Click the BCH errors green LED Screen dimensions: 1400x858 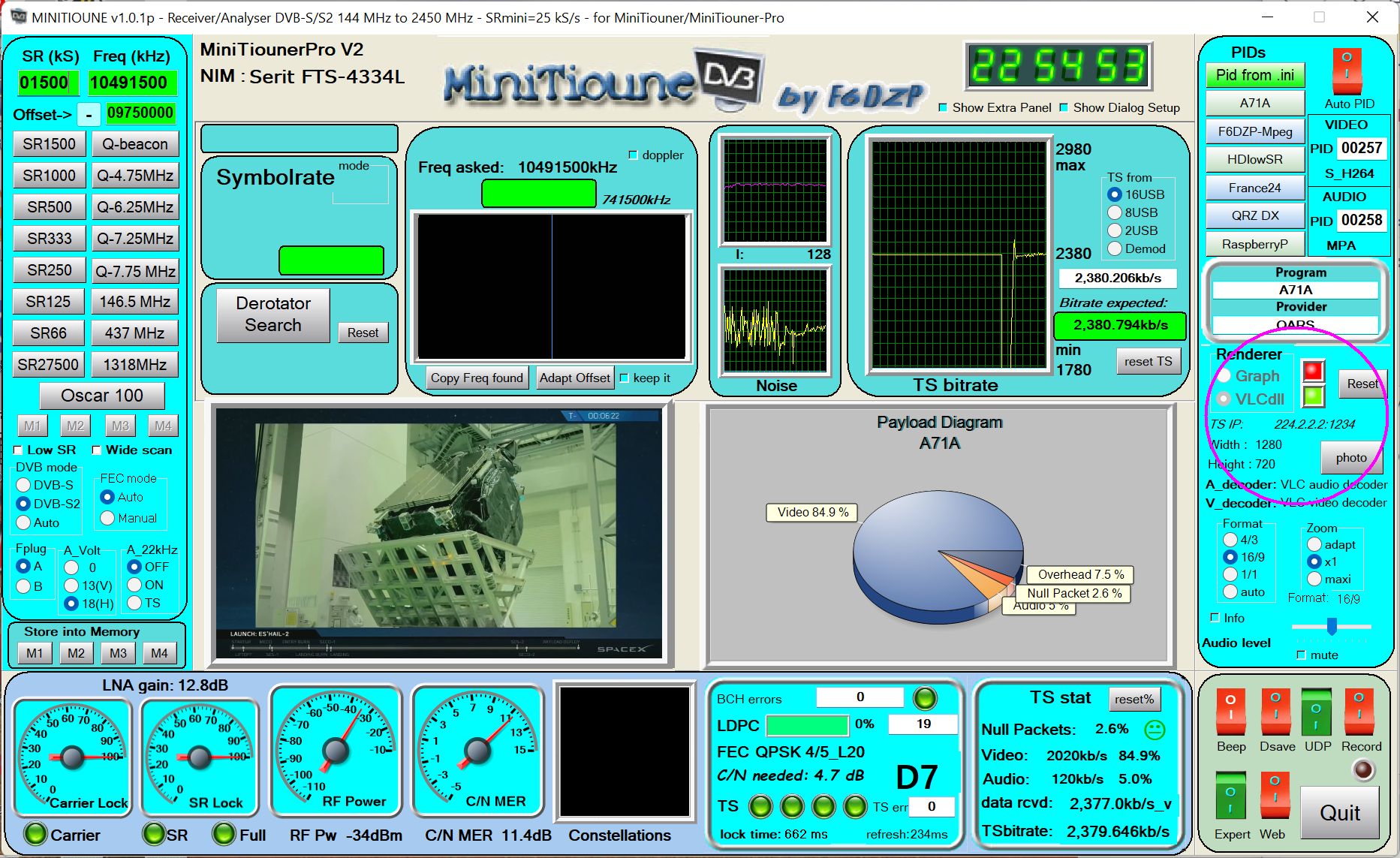tap(925, 699)
